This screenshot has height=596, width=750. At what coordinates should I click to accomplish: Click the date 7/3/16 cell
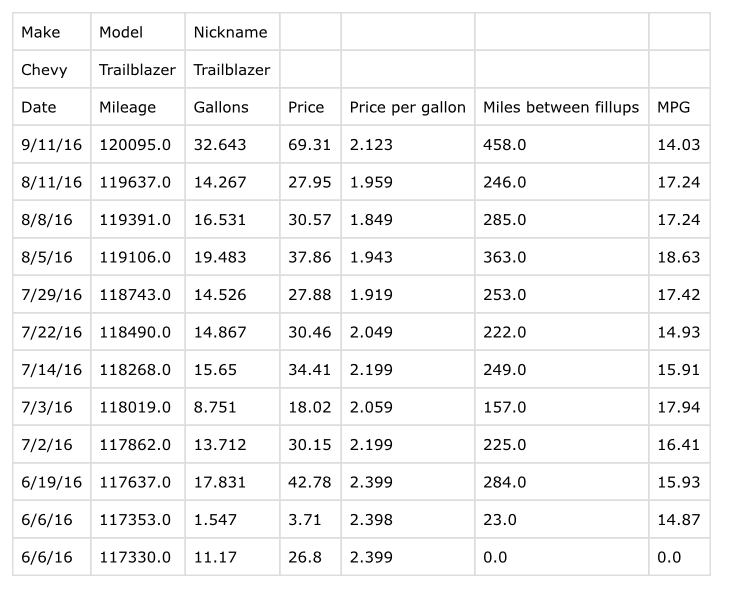point(52,407)
